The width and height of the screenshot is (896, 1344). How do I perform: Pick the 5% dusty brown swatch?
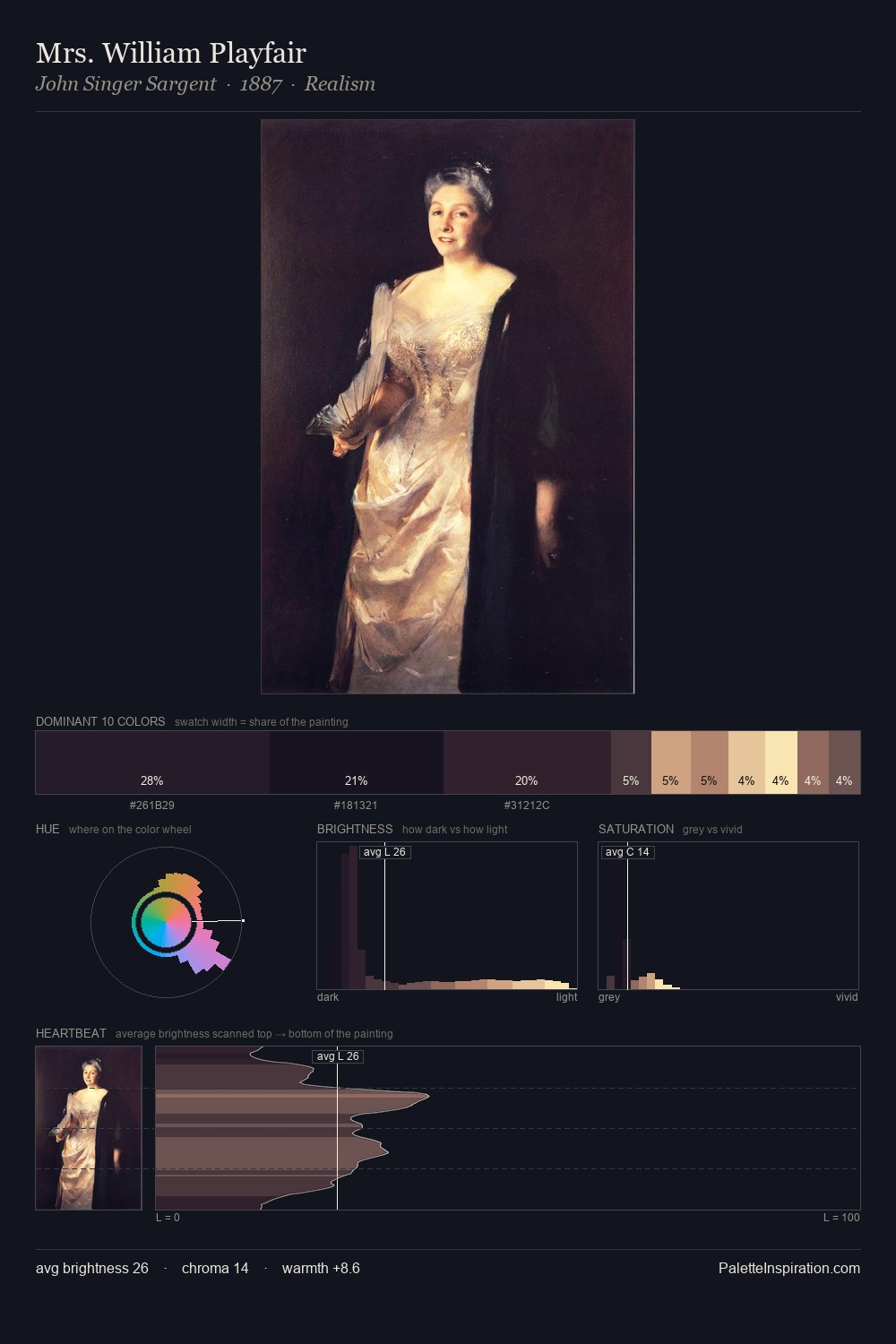pyautogui.click(x=710, y=762)
